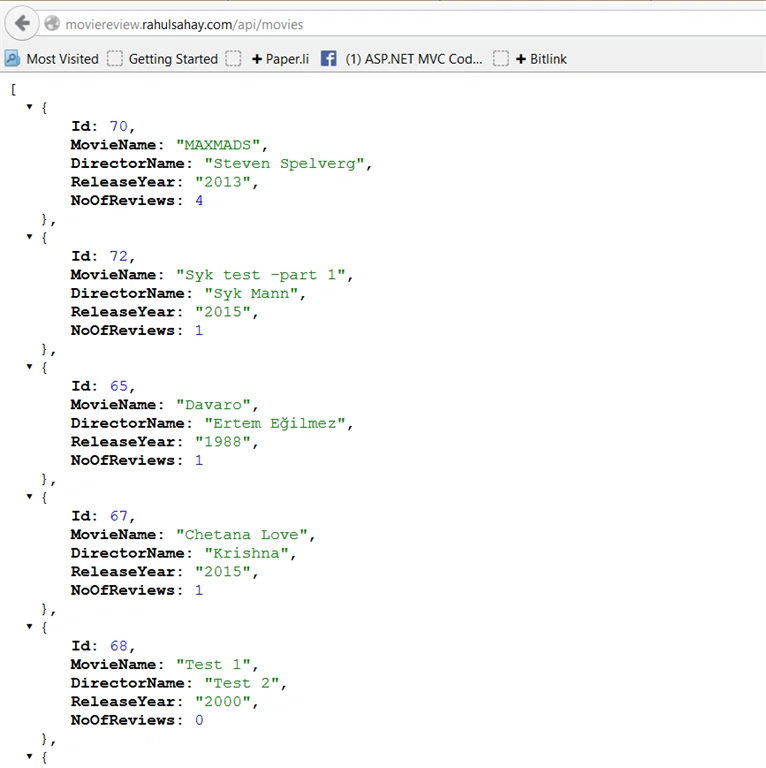Click the browser back arrow button
The image size is (766, 768).
click(x=22, y=23)
